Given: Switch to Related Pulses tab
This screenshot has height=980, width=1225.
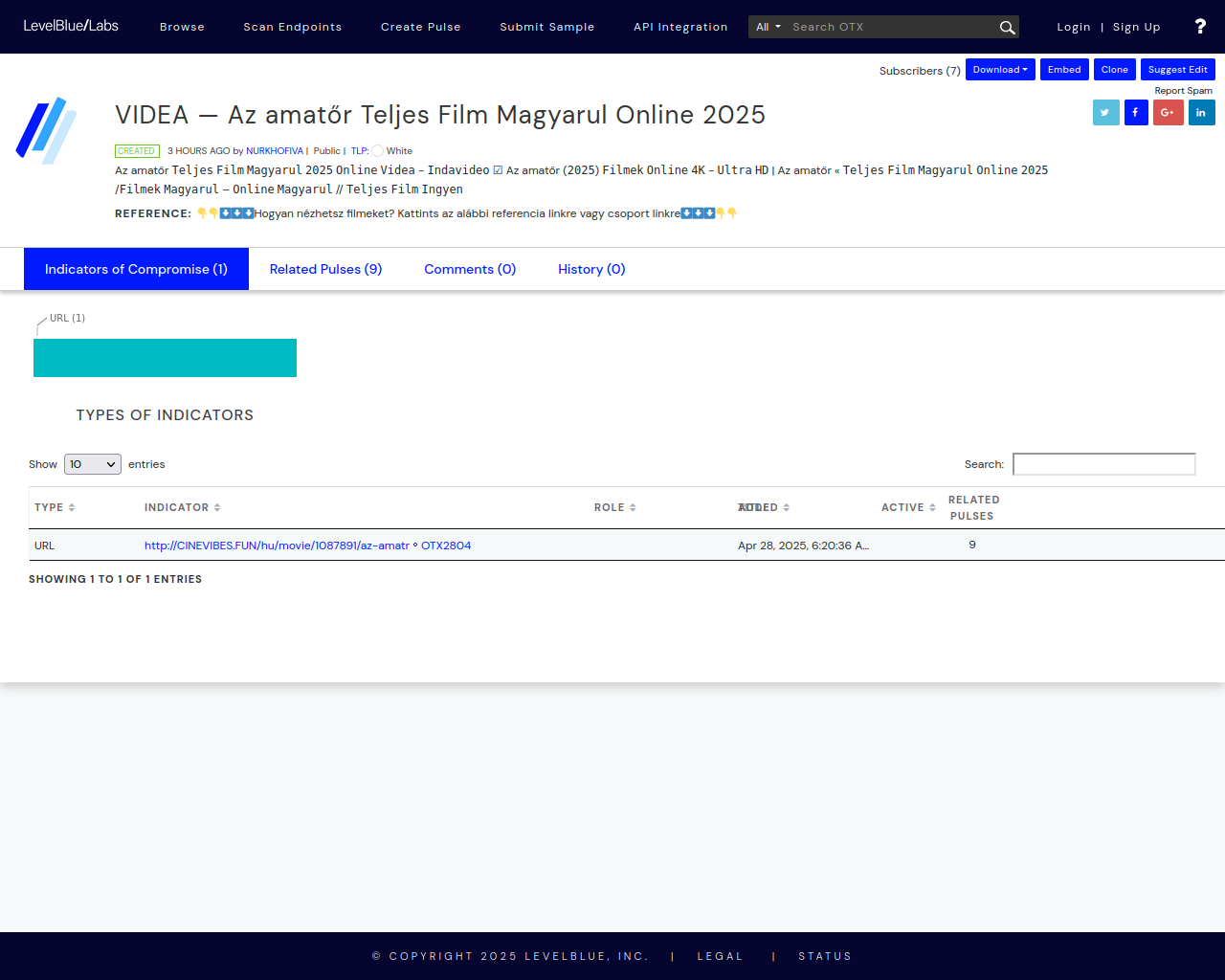Looking at the screenshot, I should pyautogui.click(x=325, y=269).
